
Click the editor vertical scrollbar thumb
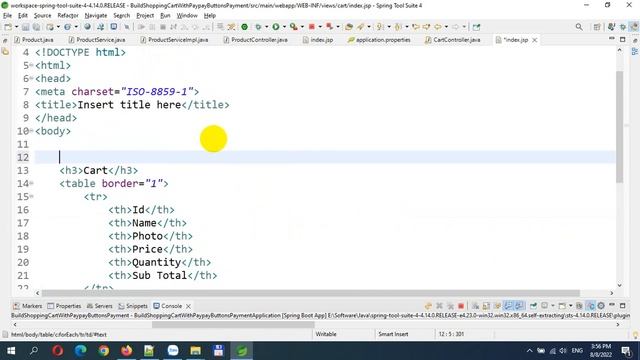pos(620,127)
